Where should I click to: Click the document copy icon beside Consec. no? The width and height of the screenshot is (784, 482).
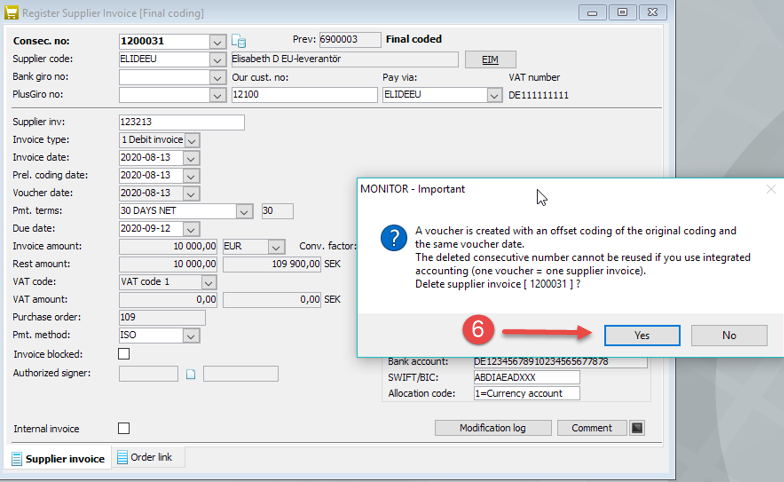(238, 41)
